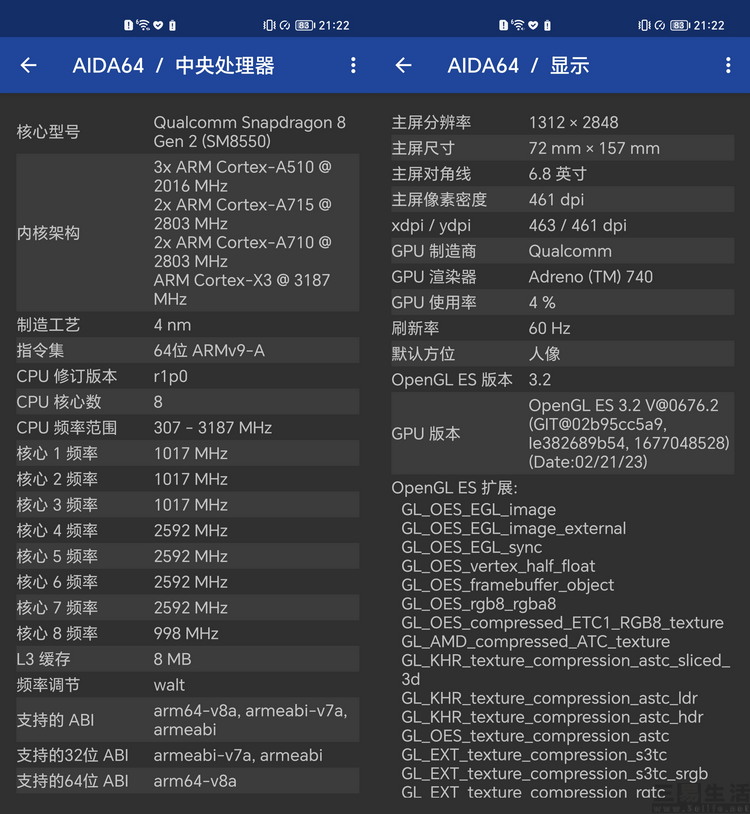
Task: Select the AIDA64 / 中央处理器 title
Action: point(173,65)
